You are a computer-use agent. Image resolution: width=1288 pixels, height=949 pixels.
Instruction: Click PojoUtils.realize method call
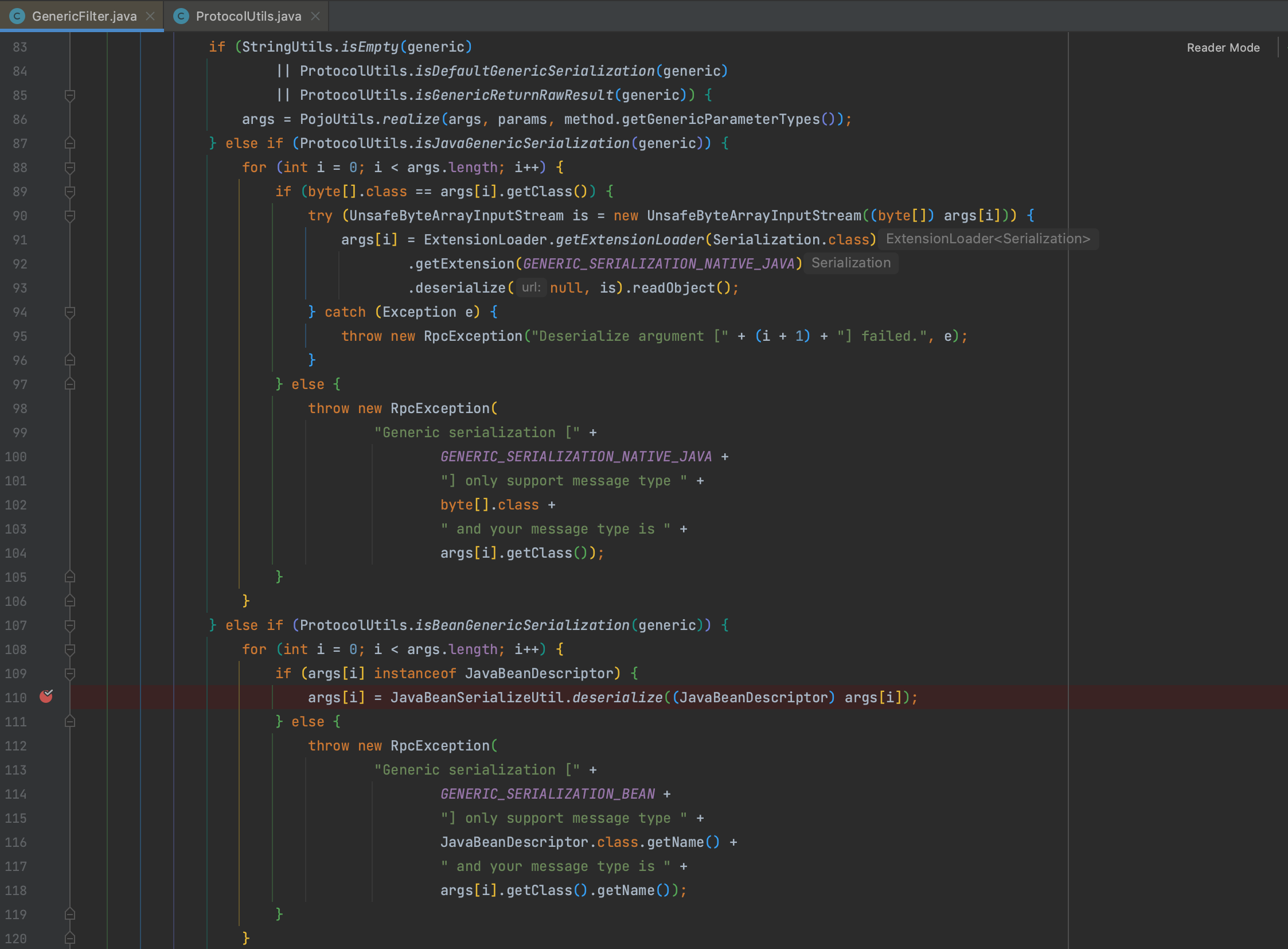(369, 119)
